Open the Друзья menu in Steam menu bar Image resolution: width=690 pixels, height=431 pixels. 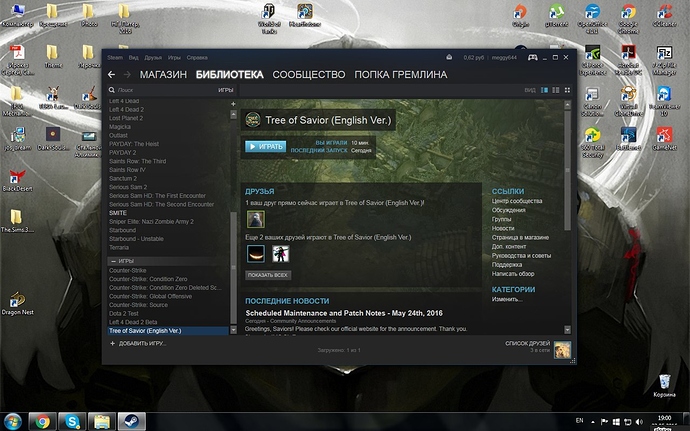[x=153, y=58]
